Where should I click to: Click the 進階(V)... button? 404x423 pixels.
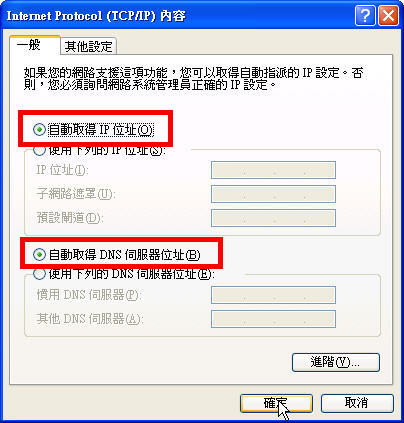pos(336,362)
